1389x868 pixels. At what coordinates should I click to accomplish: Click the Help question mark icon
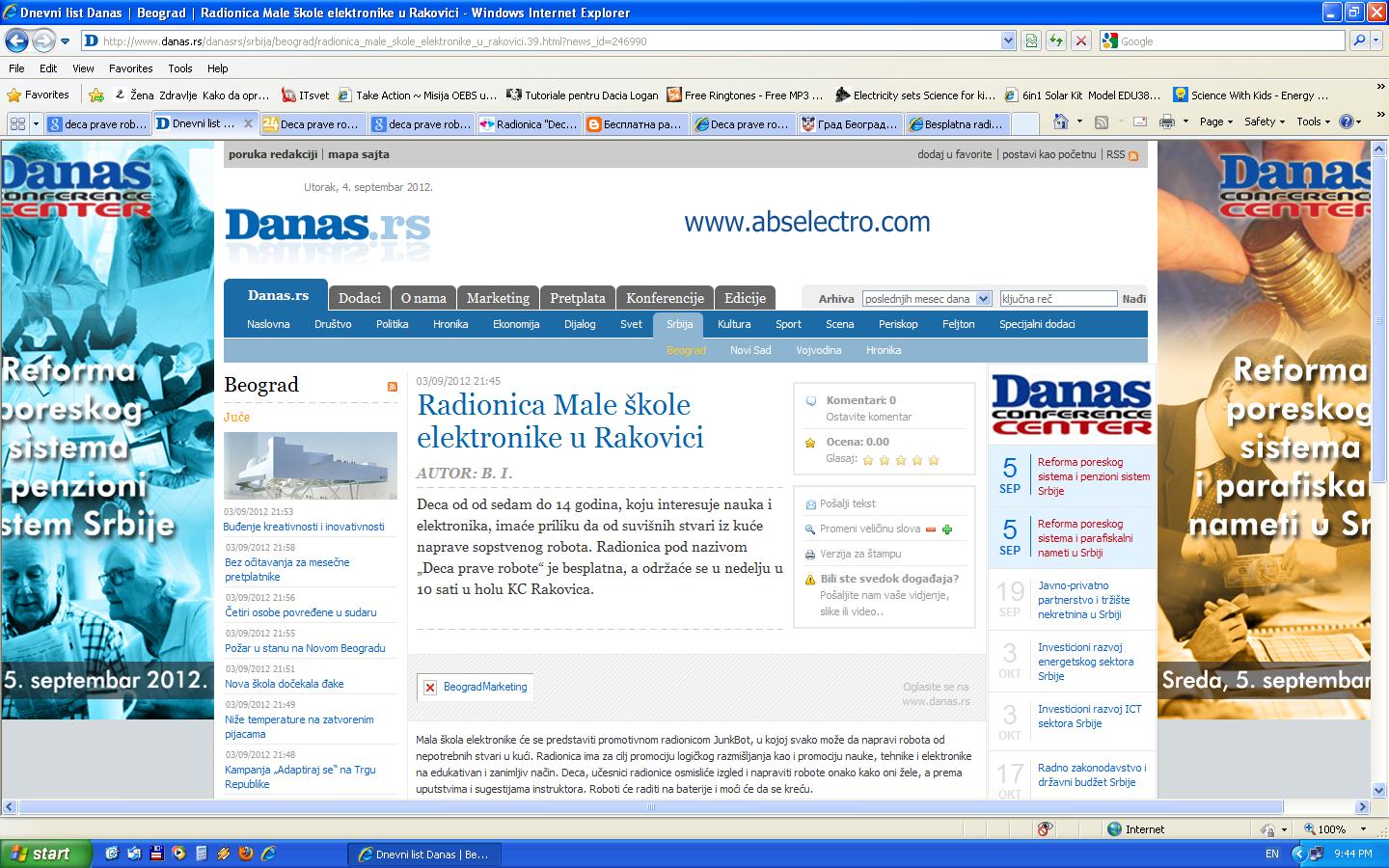(x=1348, y=122)
